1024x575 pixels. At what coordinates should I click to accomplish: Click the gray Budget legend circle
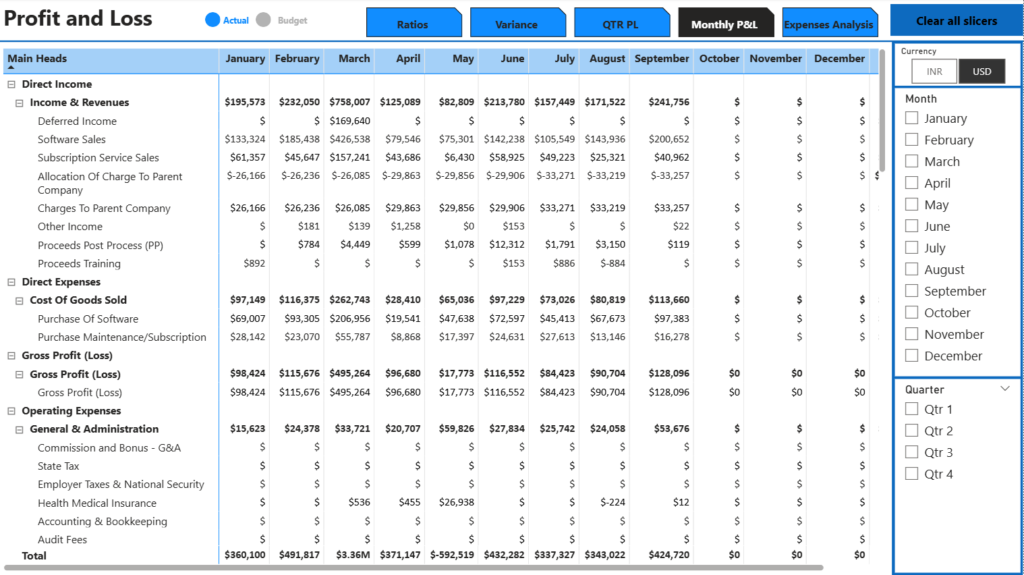tap(264, 20)
